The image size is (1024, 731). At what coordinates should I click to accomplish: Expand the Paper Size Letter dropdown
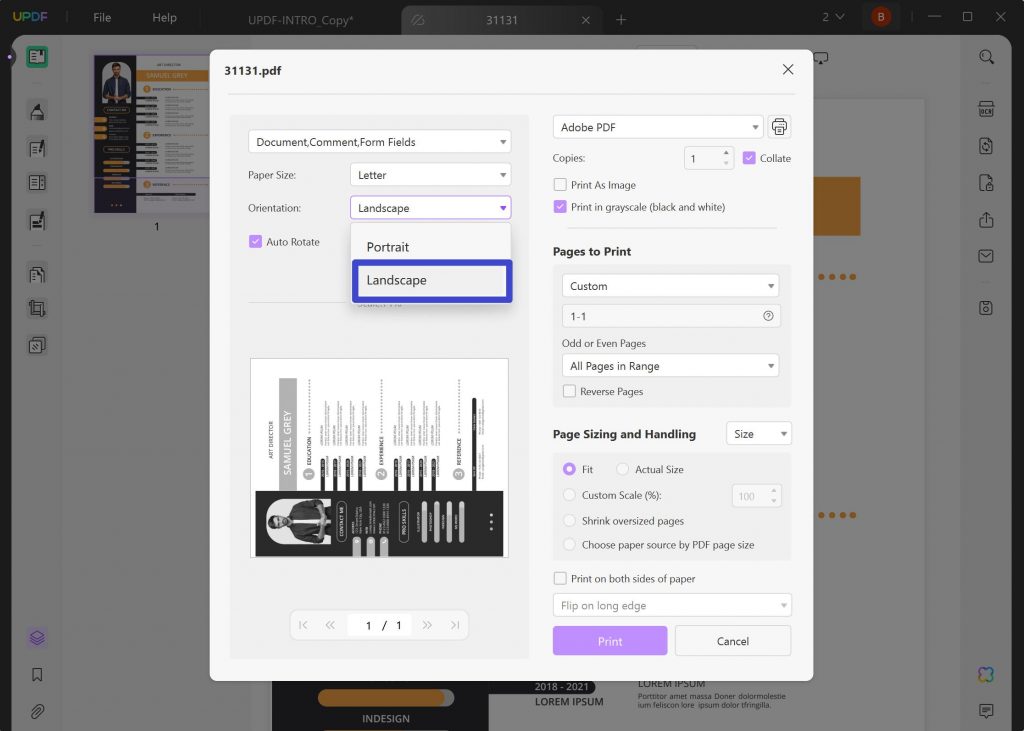pos(431,175)
